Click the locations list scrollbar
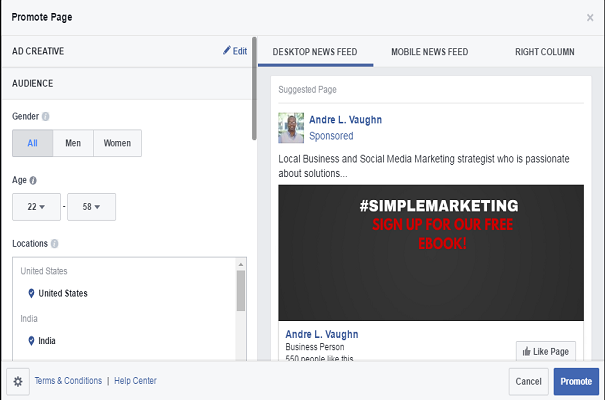605x400 pixels. [x=241, y=291]
